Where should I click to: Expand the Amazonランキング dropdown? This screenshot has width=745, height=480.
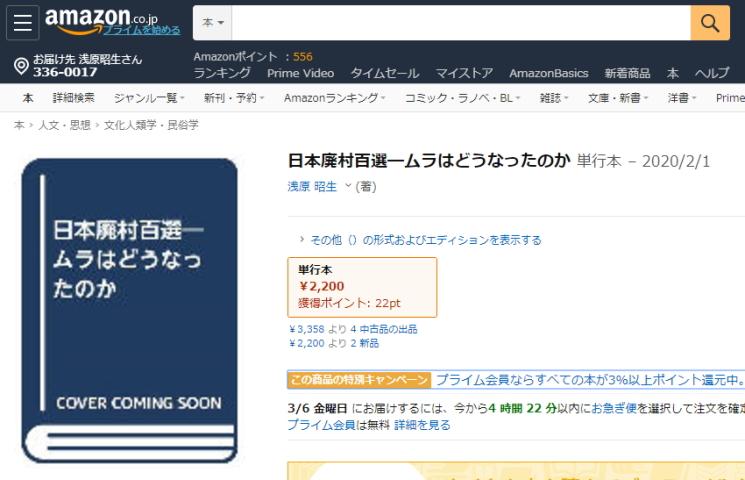click(x=334, y=98)
